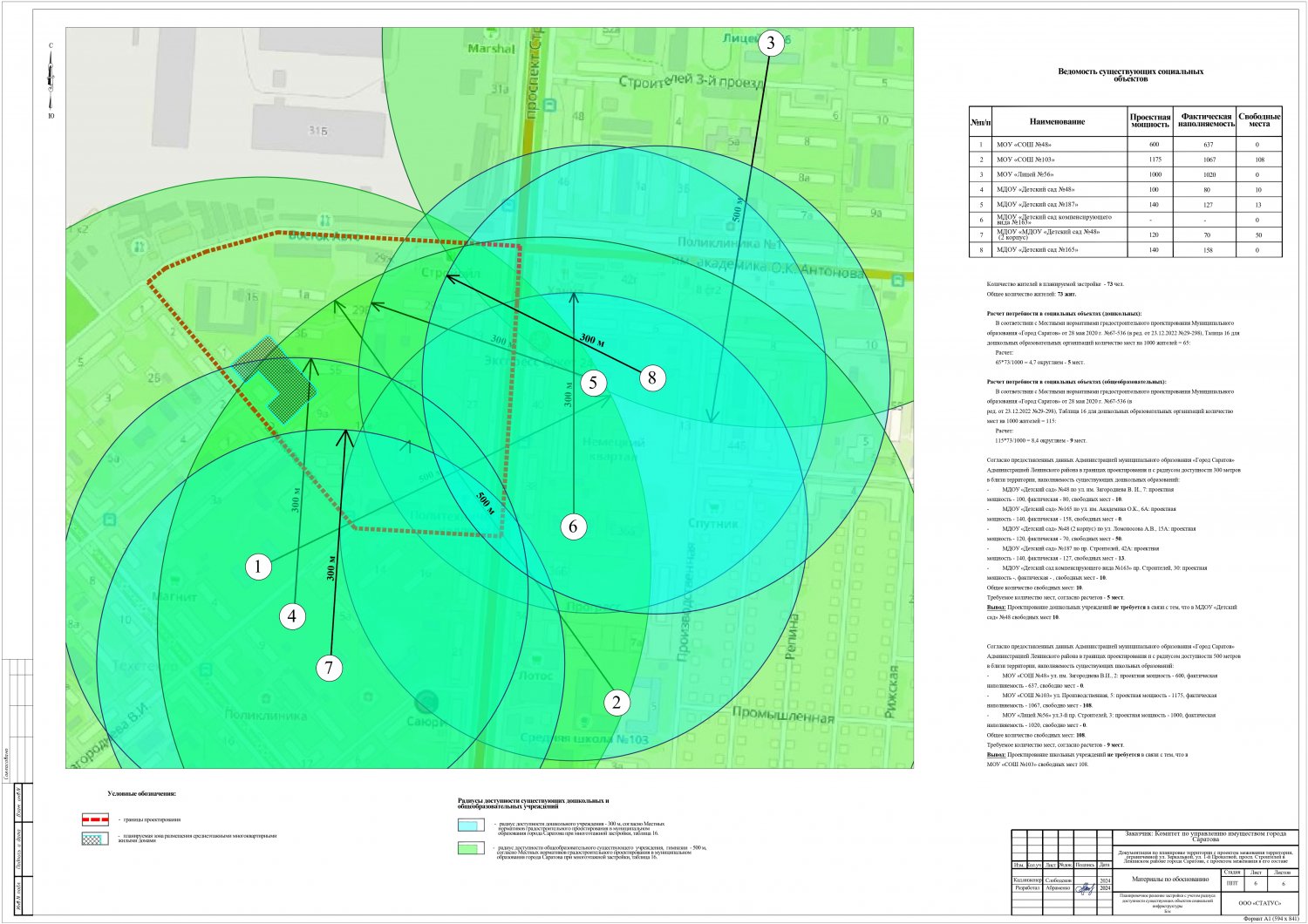Click the 'Свободные места' column header
1308x924 pixels.
[x=1259, y=121]
